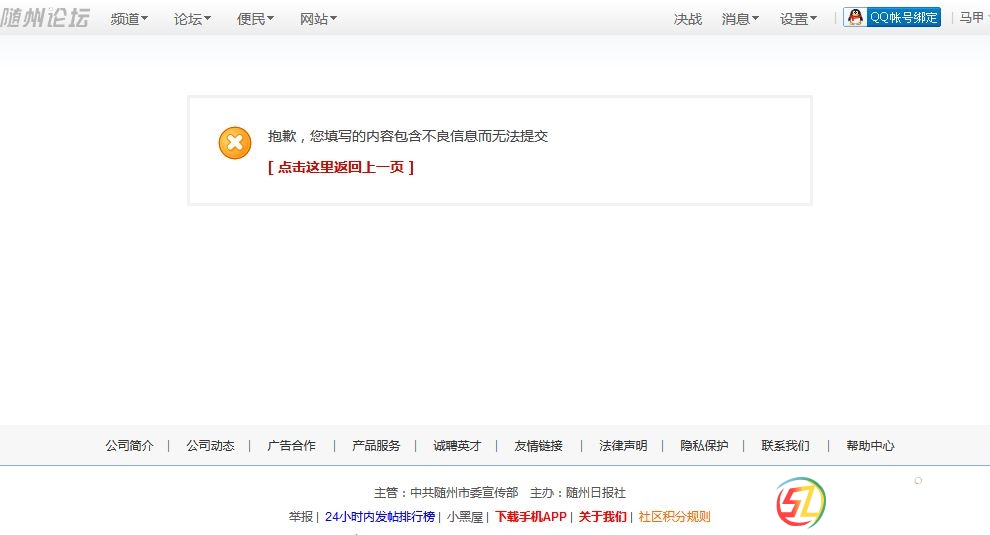Expand the 设置 menu
990x535 pixels.
click(798, 19)
